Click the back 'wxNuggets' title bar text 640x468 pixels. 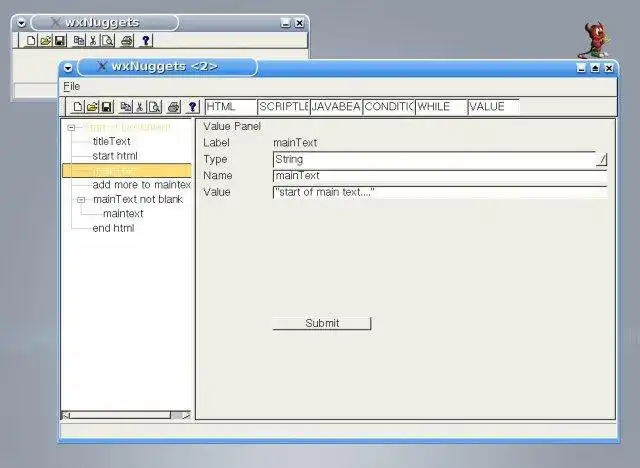point(102,22)
